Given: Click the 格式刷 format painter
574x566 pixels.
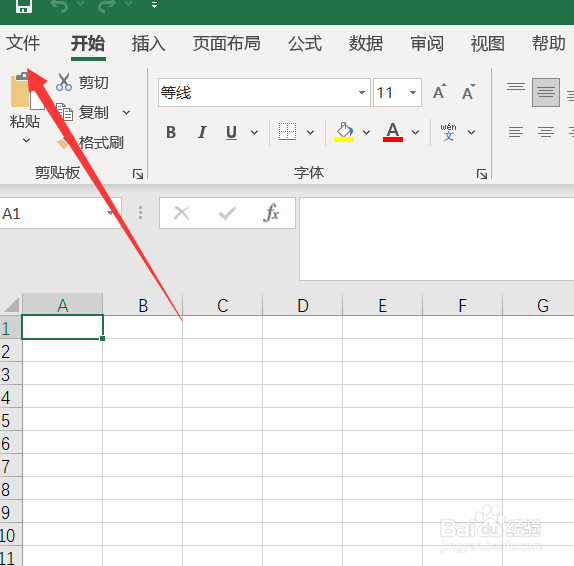Looking at the screenshot, I should [90, 142].
